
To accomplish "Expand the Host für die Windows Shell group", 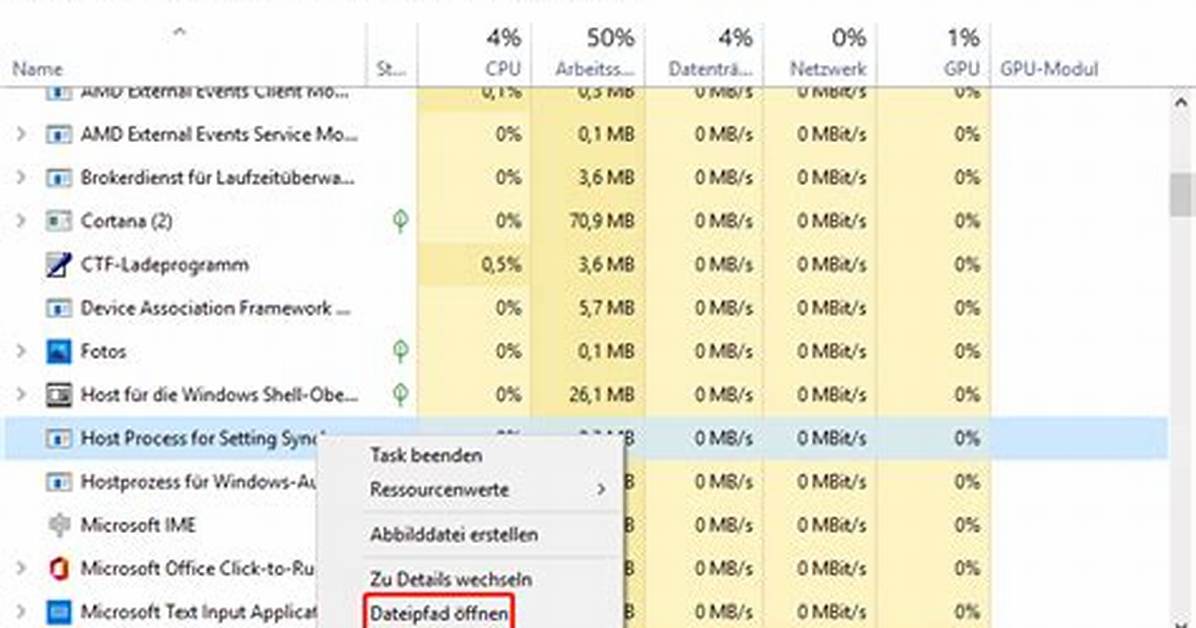I will click(21, 395).
